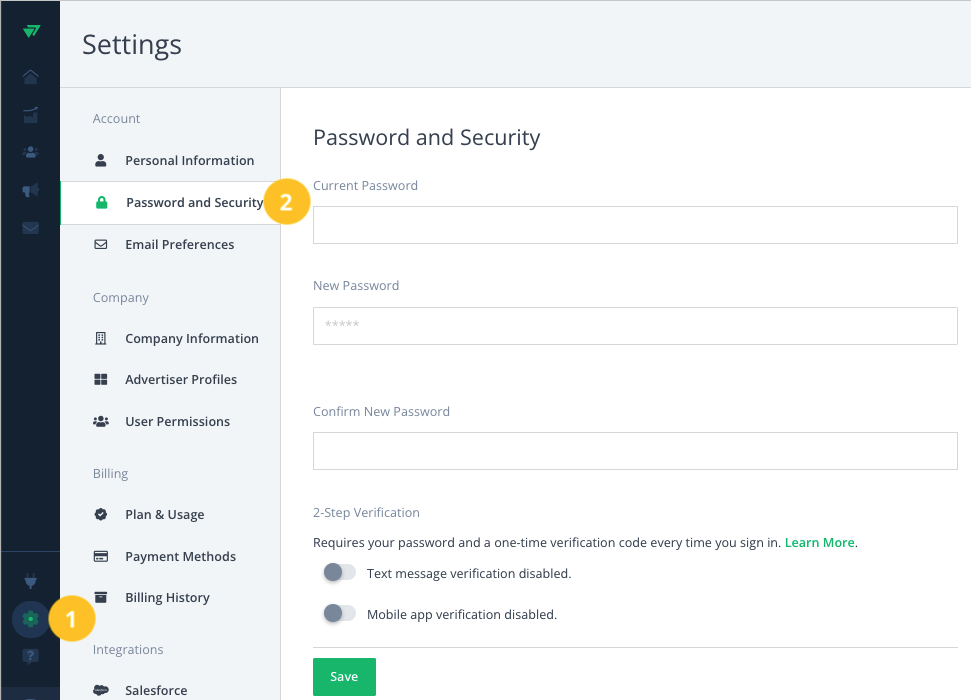Image resolution: width=971 pixels, height=700 pixels.
Task: Open the integrations plug icon in sidebar
Action: point(30,581)
